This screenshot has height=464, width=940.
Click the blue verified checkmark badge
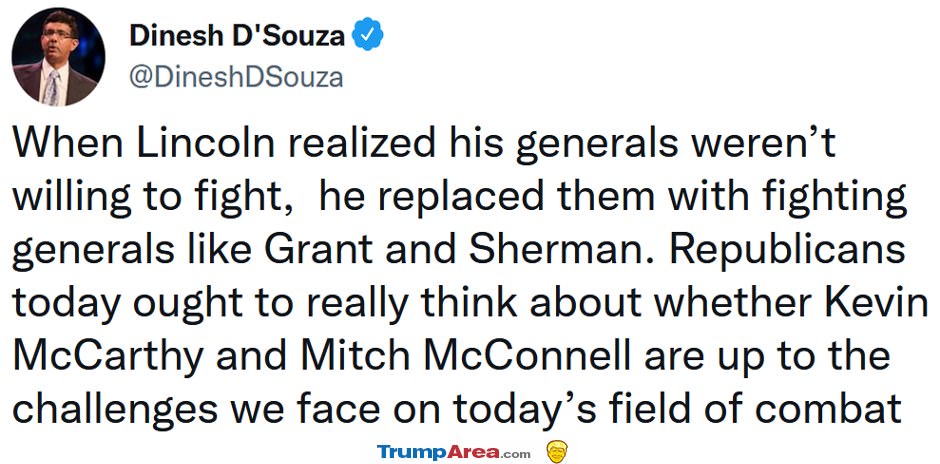click(367, 34)
